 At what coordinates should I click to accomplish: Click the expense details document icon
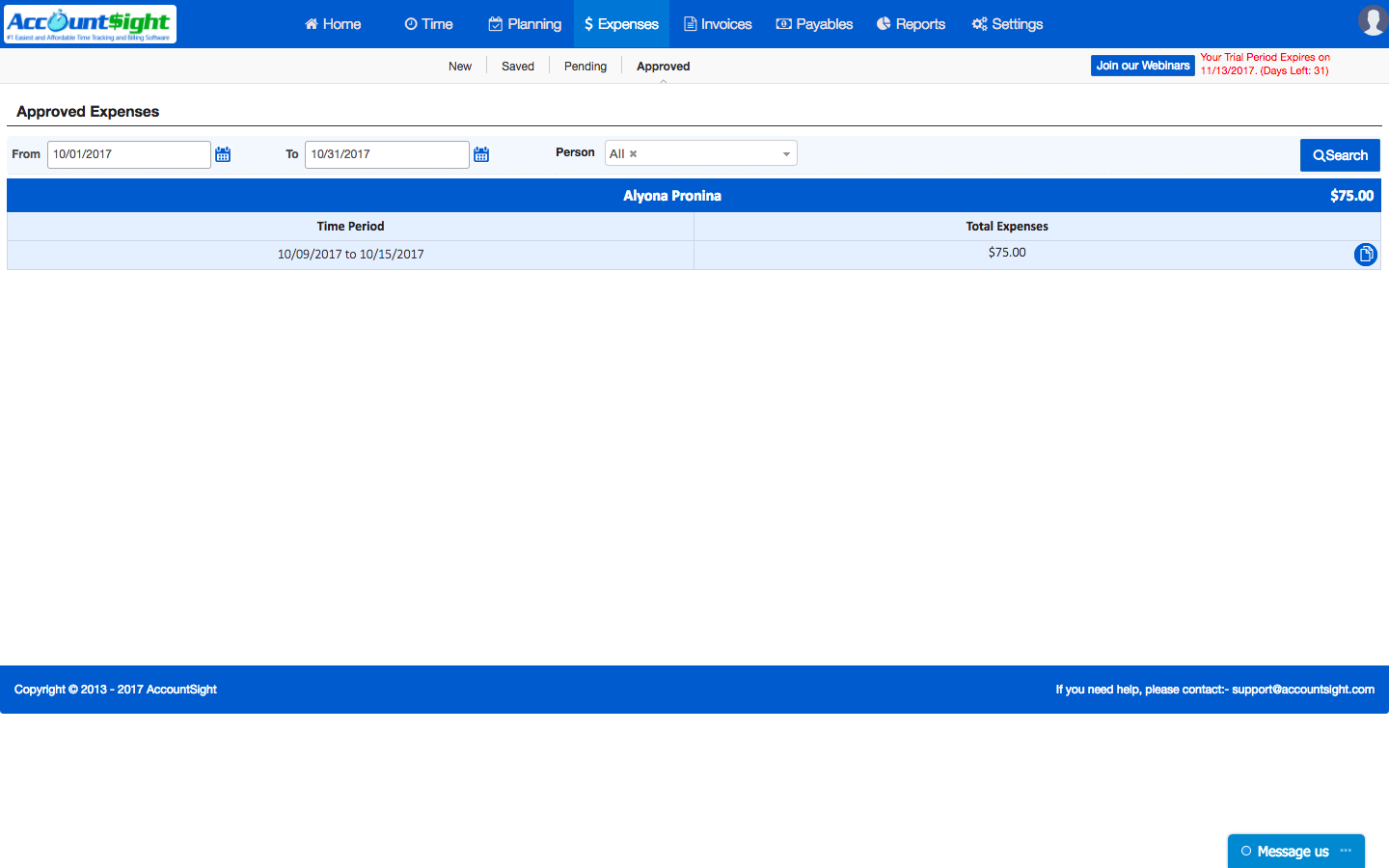tap(1366, 255)
